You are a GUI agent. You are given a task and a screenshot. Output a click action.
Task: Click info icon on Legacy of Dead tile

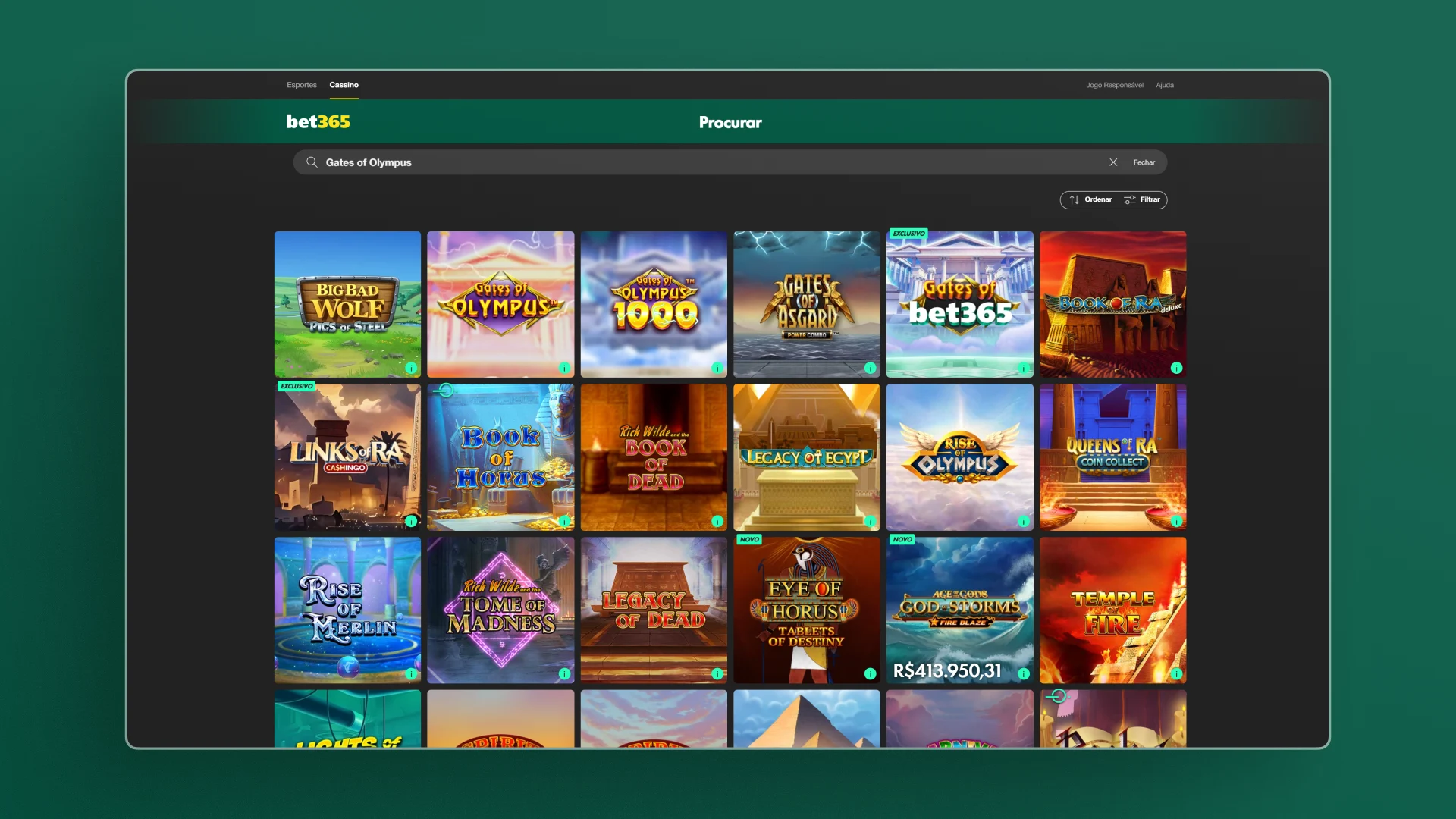click(717, 673)
